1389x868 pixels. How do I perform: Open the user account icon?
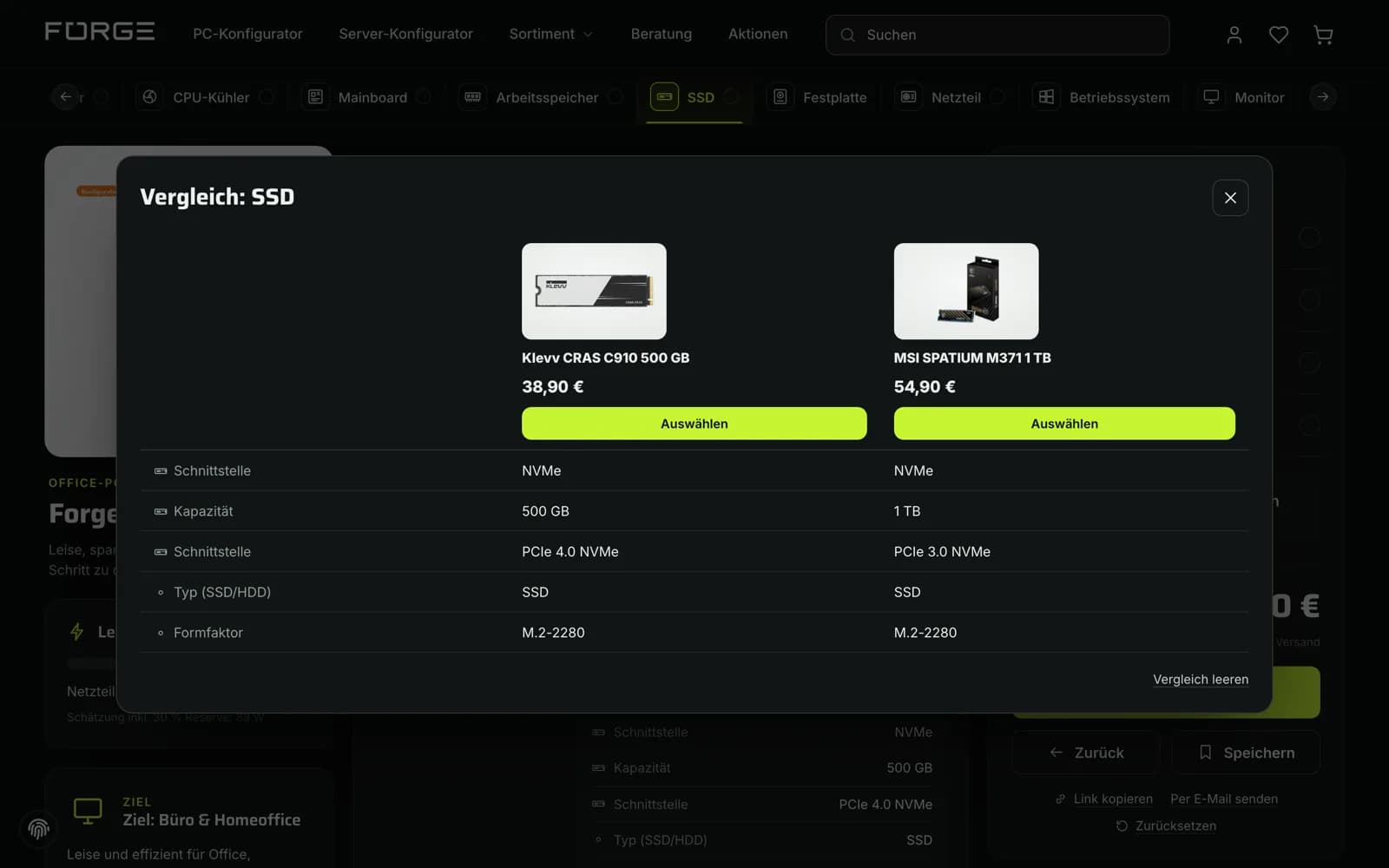[1234, 35]
